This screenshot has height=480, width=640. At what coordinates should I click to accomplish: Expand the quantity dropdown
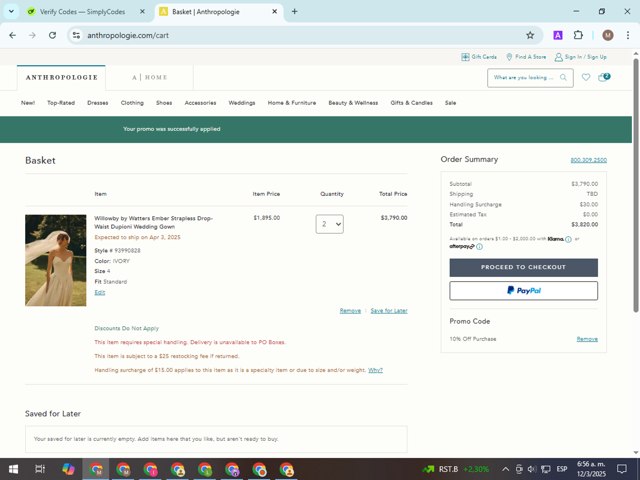(x=329, y=224)
